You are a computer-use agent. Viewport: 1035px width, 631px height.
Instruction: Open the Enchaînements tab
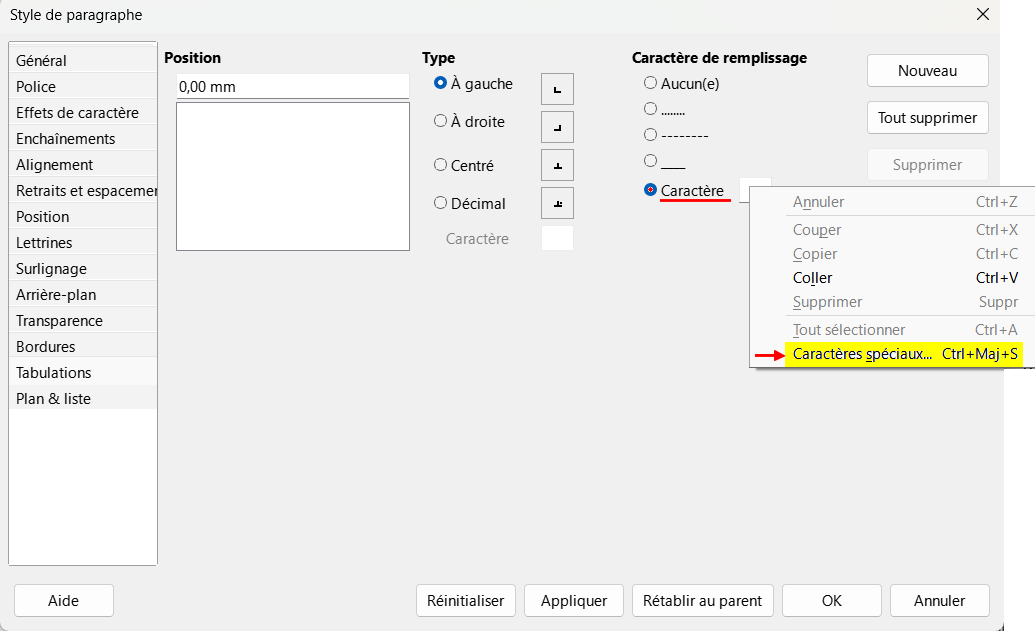point(83,139)
